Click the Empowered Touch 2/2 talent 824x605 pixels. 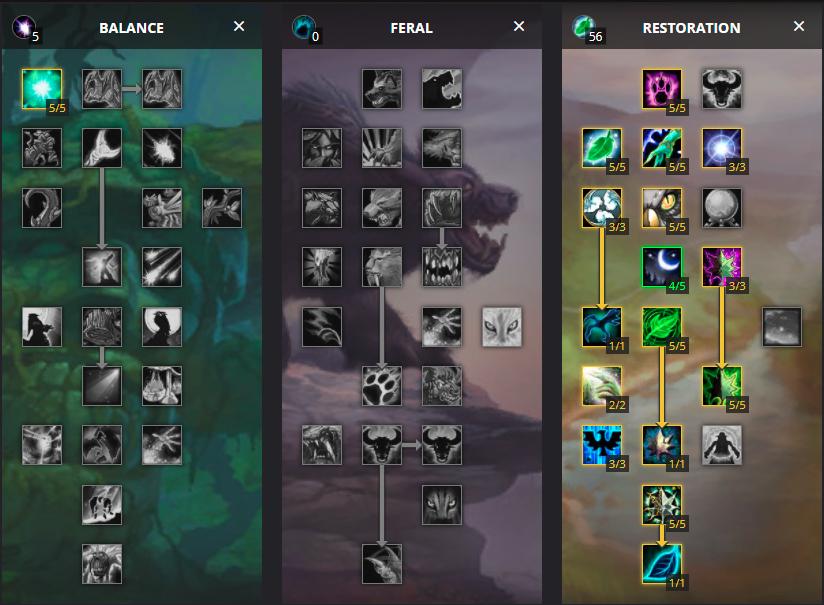(x=602, y=386)
